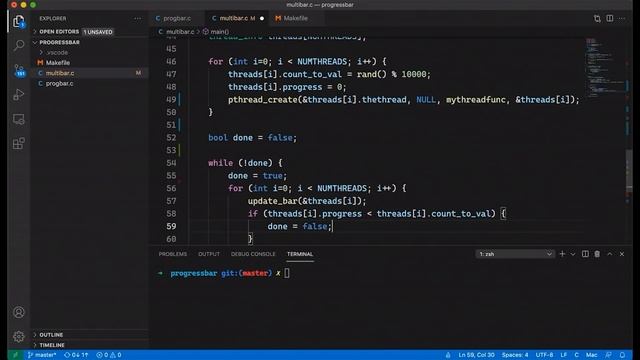Open the Source Control view

(19, 70)
